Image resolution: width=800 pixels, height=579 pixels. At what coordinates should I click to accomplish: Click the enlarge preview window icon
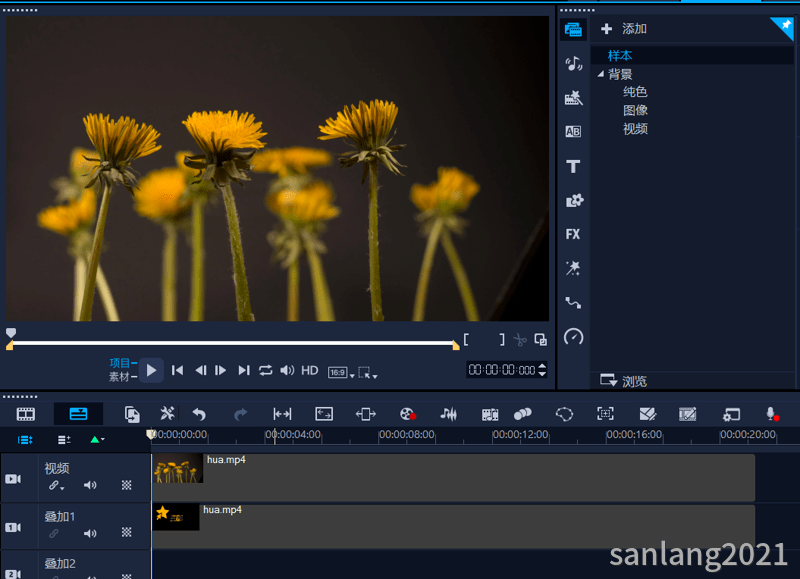point(540,339)
